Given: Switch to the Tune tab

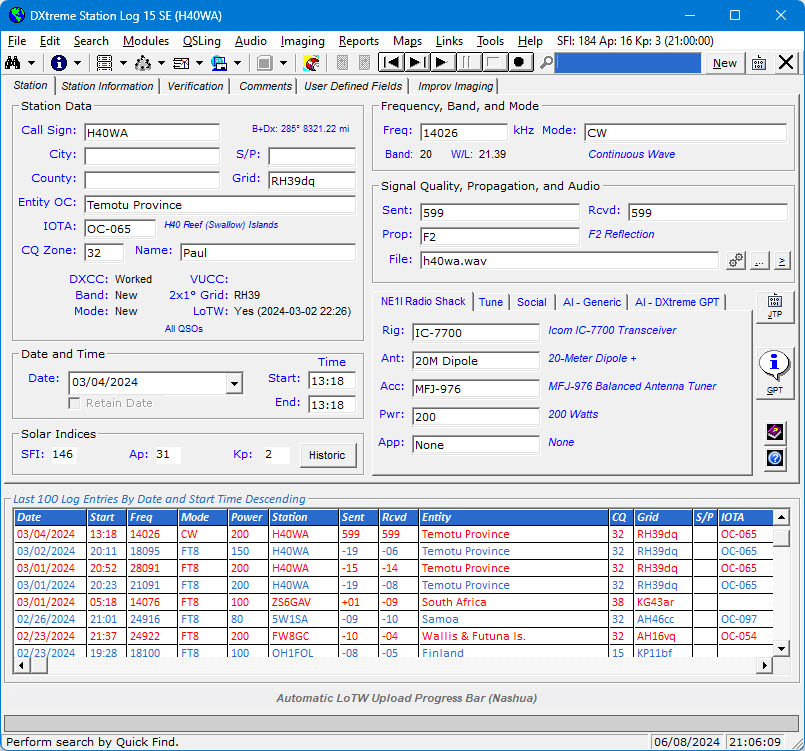Looking at the screenshot, I should [490, 302].
